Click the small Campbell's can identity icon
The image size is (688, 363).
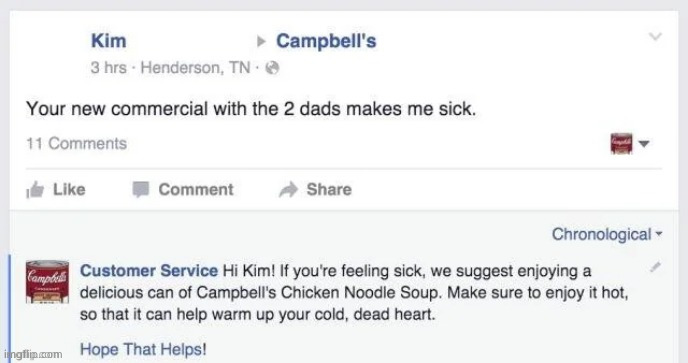621,144
